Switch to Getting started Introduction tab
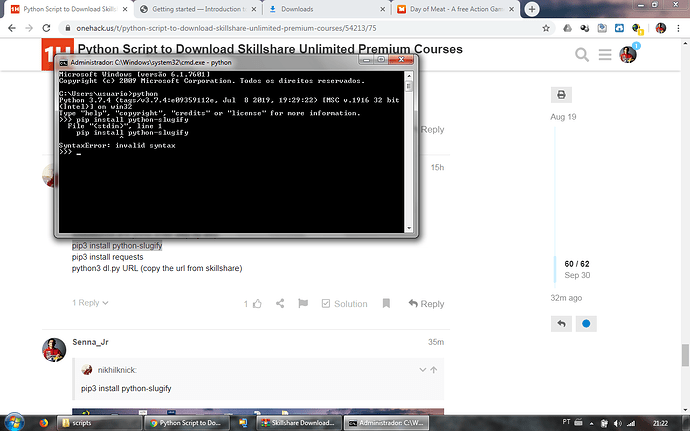 pyautogui.click(x=195, y=8)
